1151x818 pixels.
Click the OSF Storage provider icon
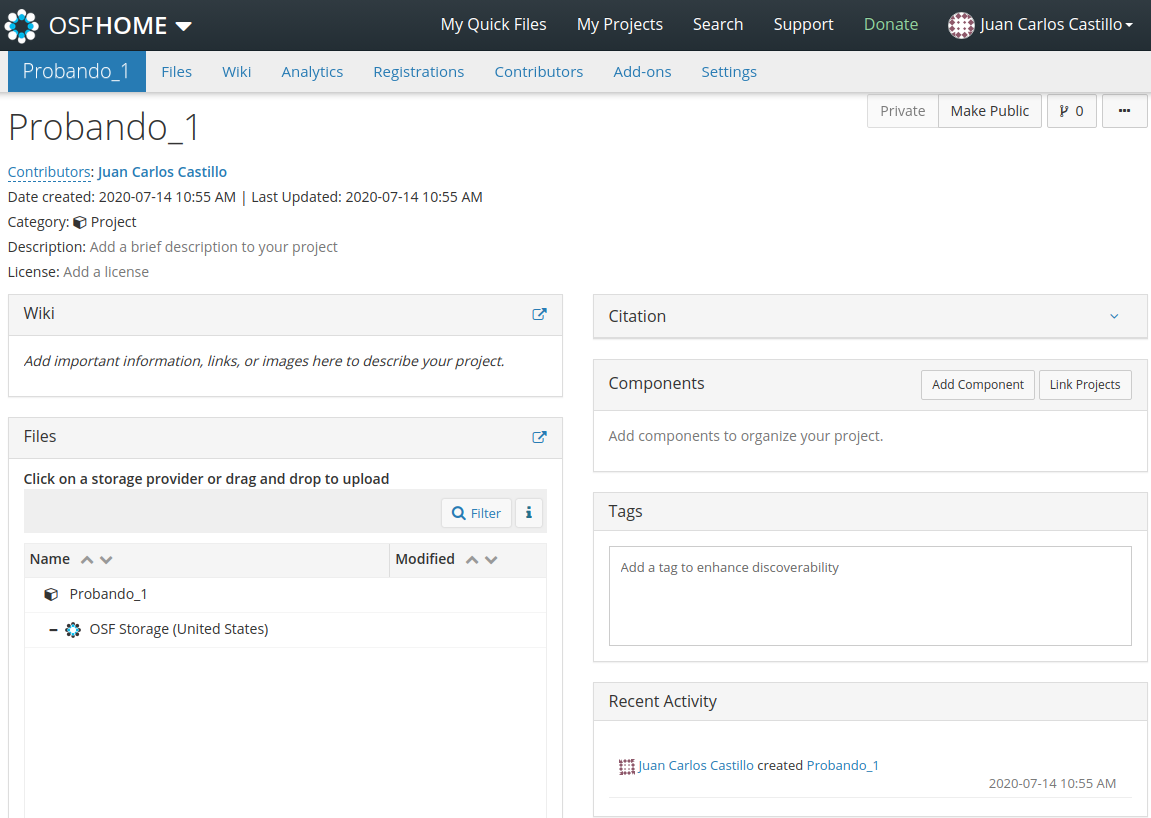pos(73,629)
